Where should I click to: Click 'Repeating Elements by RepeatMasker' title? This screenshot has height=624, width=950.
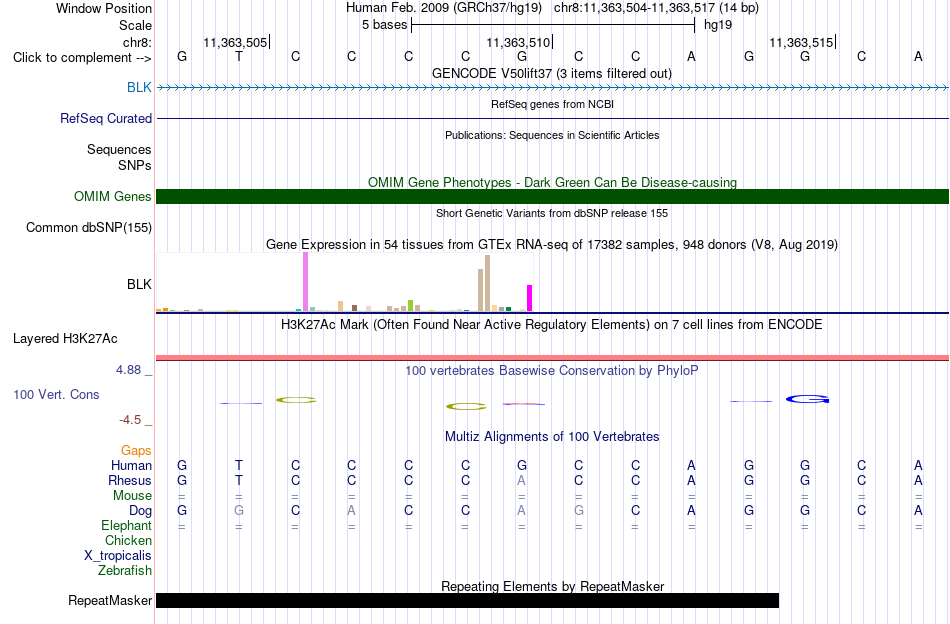pyautogui.click(x=552, y=586)
